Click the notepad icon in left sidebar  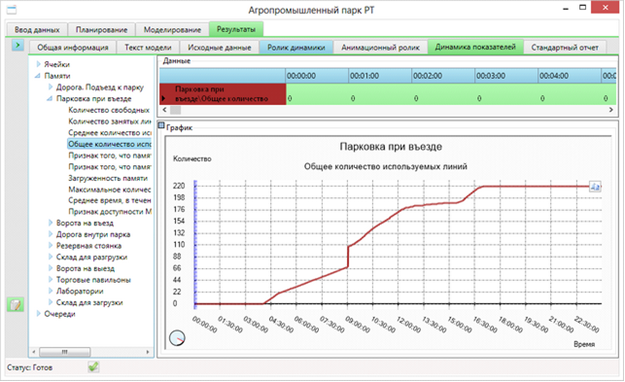15,305
